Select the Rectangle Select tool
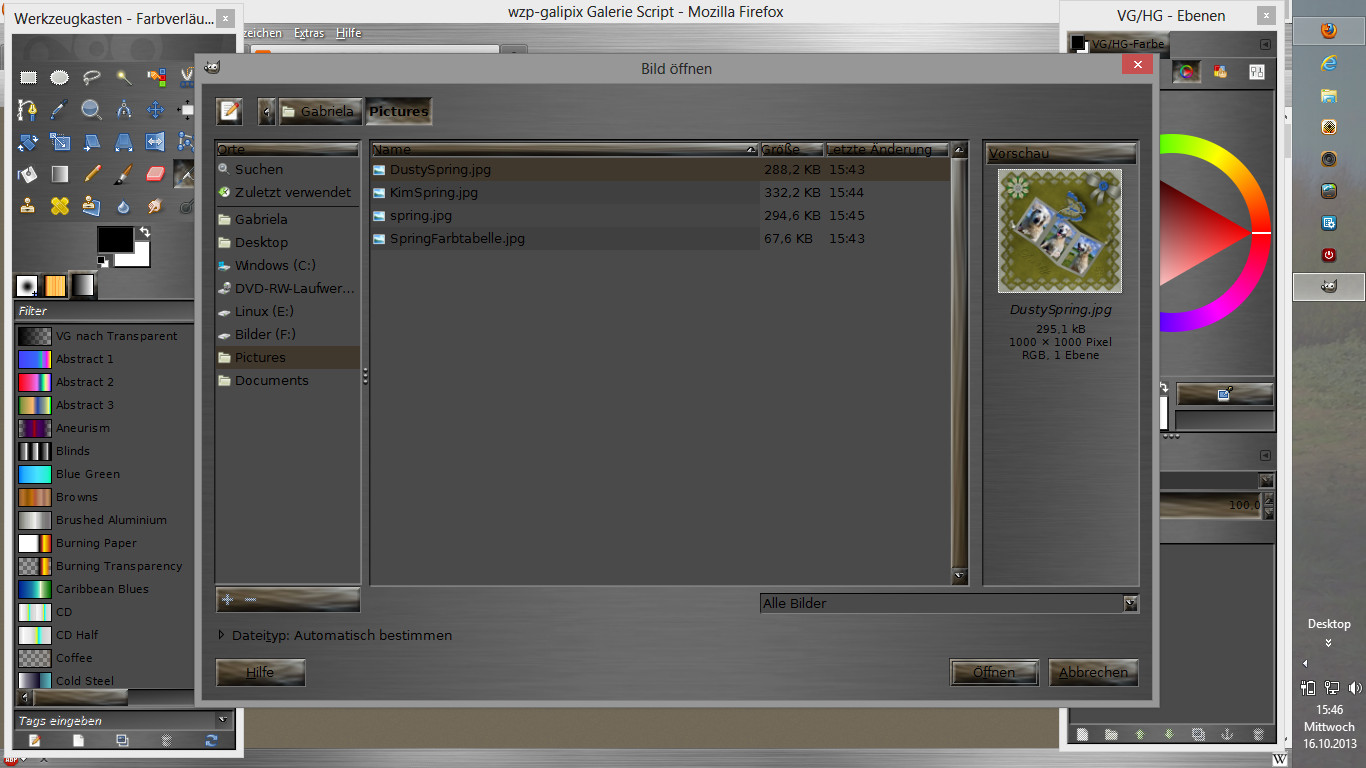The image size is (1366, 768). 28,77
